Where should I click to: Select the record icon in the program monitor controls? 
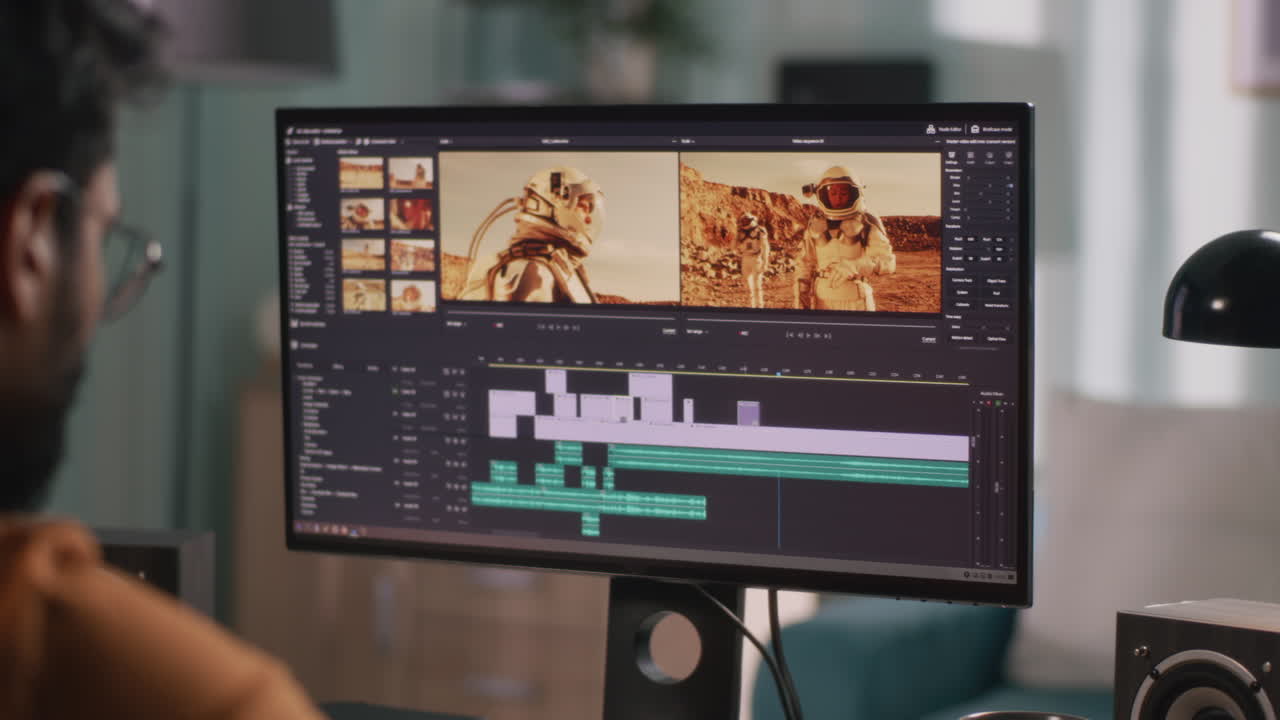click(742, 334)
